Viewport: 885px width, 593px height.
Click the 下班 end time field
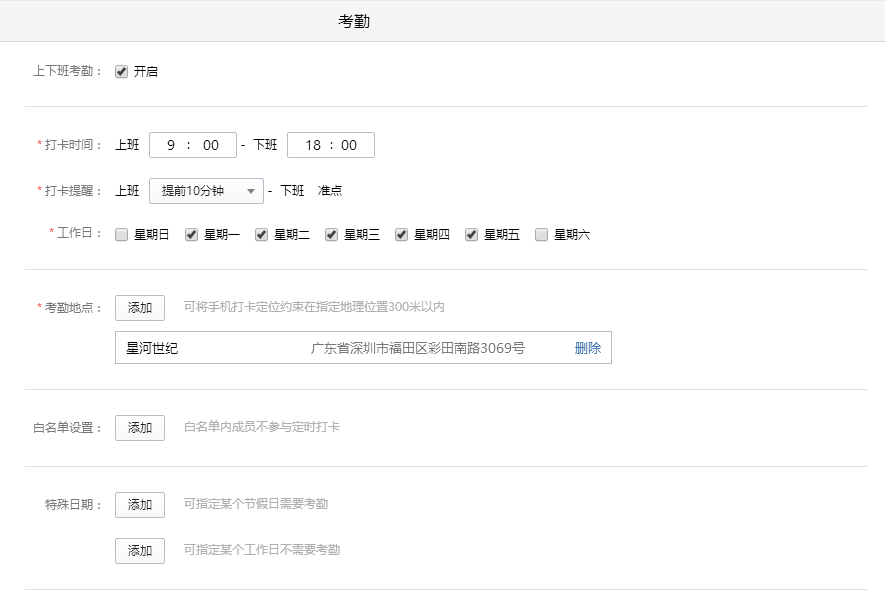coord(331,145)
